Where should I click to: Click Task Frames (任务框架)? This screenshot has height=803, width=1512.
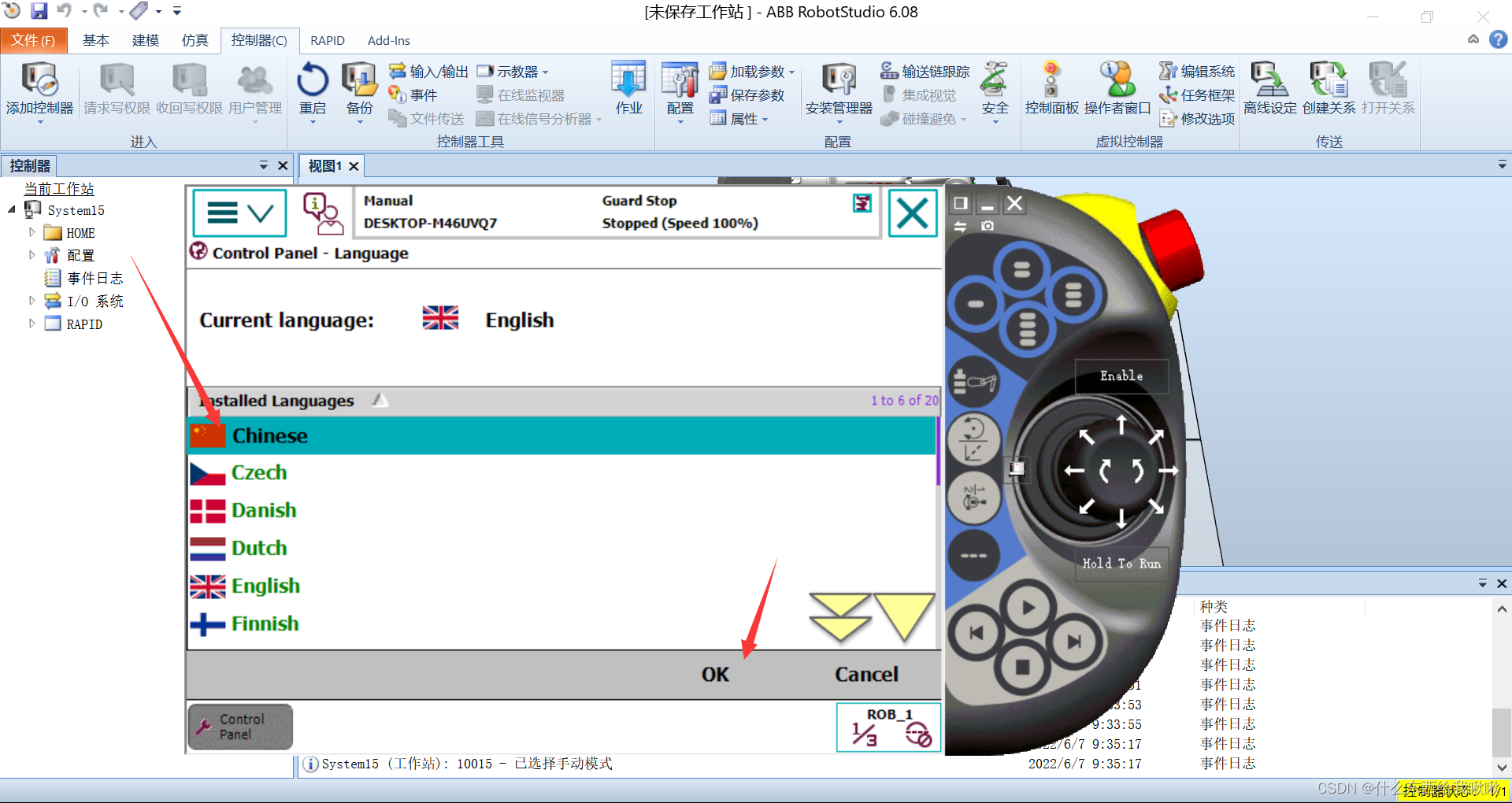click(x=1197, y=95)
